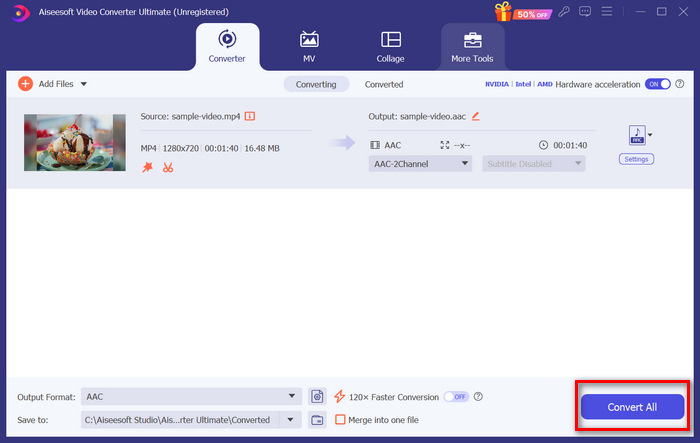
Task: Click the edit effects star-wand icon
Action: click(x=147, y=167)
